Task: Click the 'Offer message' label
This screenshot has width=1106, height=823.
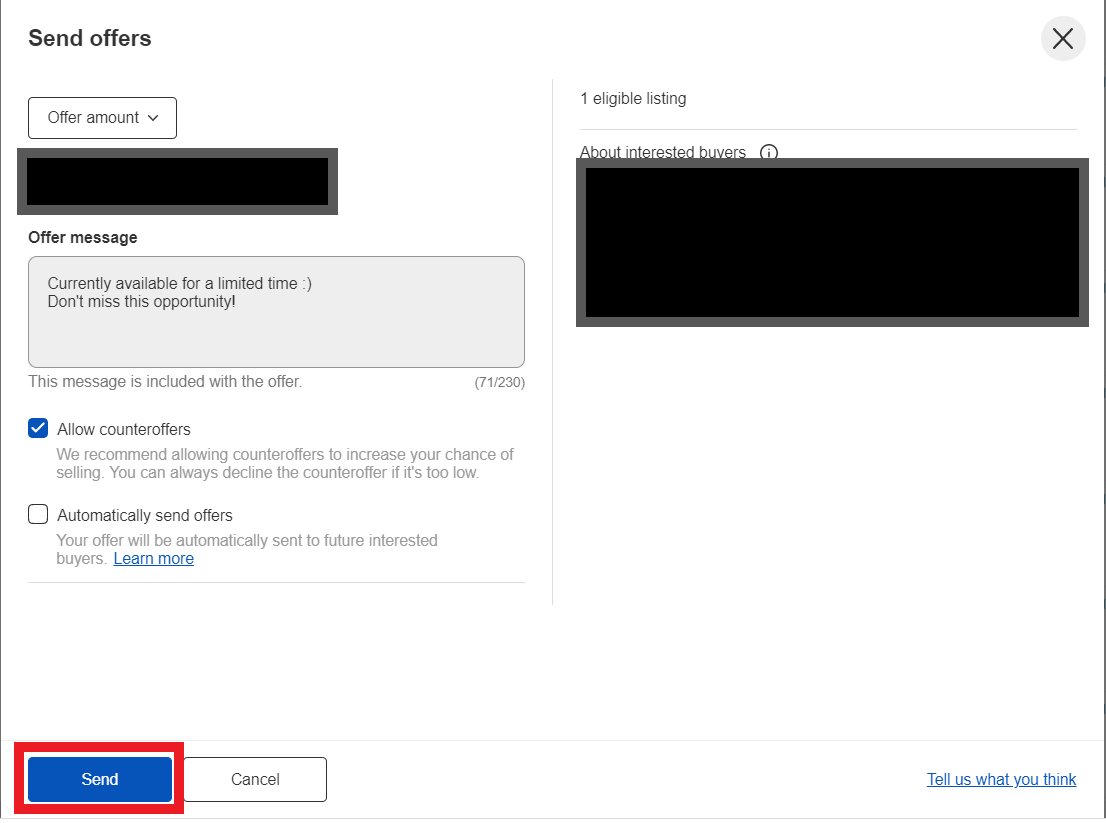Action: click(x=83, y=238)
